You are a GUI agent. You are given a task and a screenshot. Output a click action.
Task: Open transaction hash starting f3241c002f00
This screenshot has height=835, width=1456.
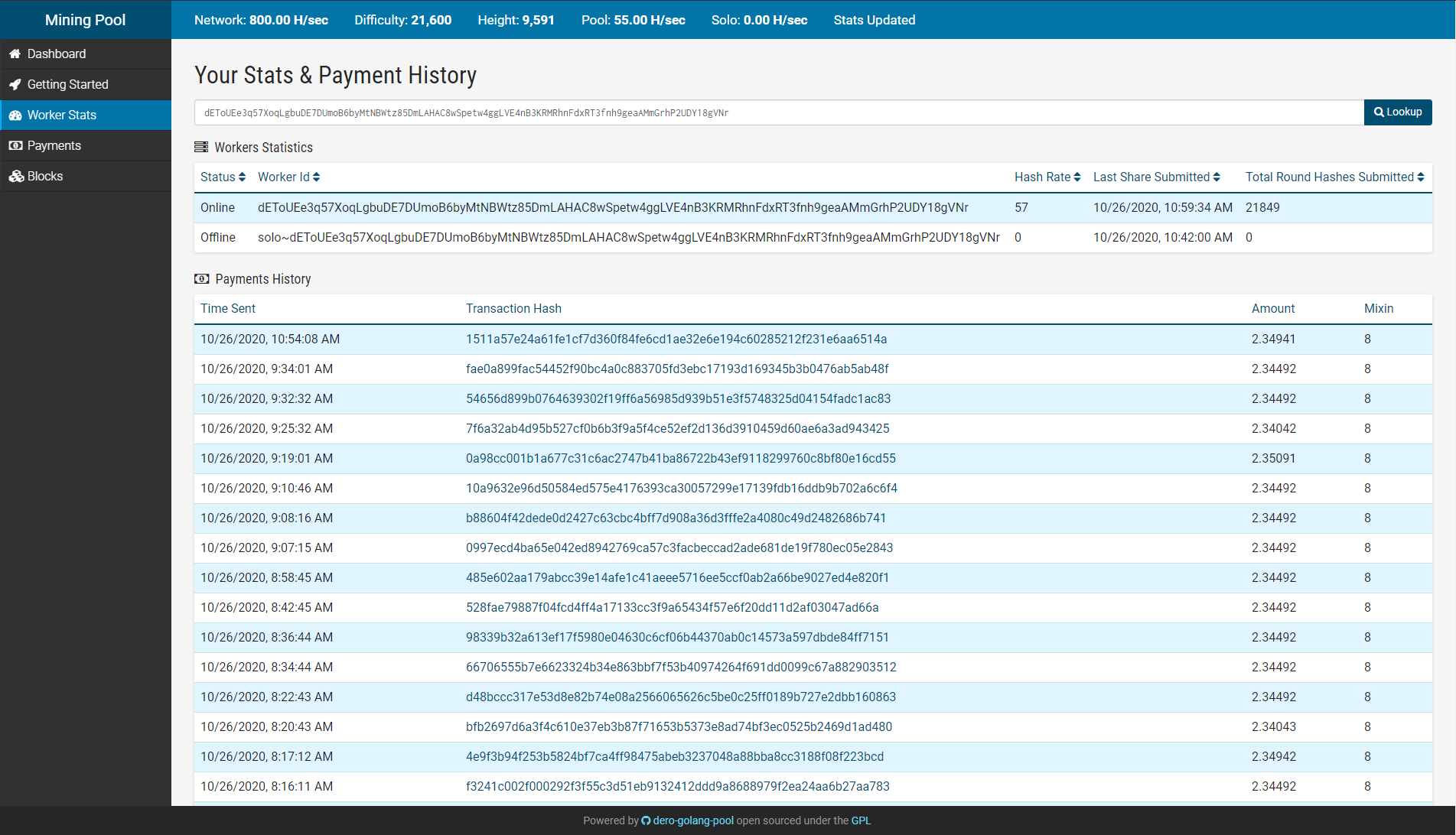click(678, 786)
